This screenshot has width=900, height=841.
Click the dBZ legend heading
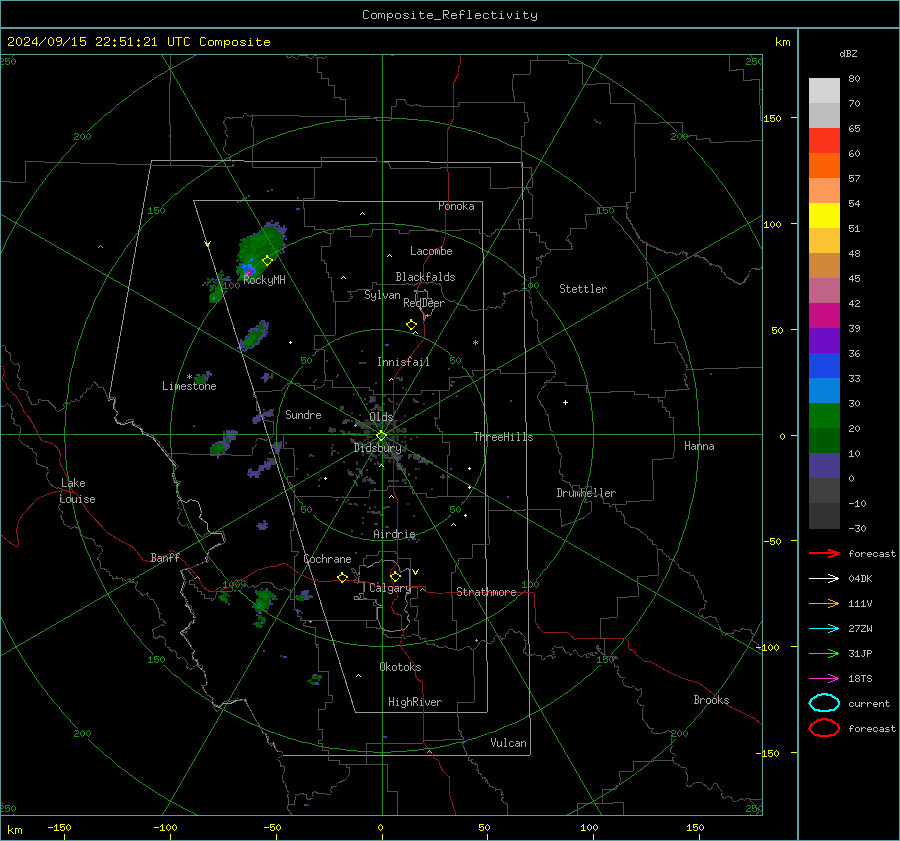[848, 53]
